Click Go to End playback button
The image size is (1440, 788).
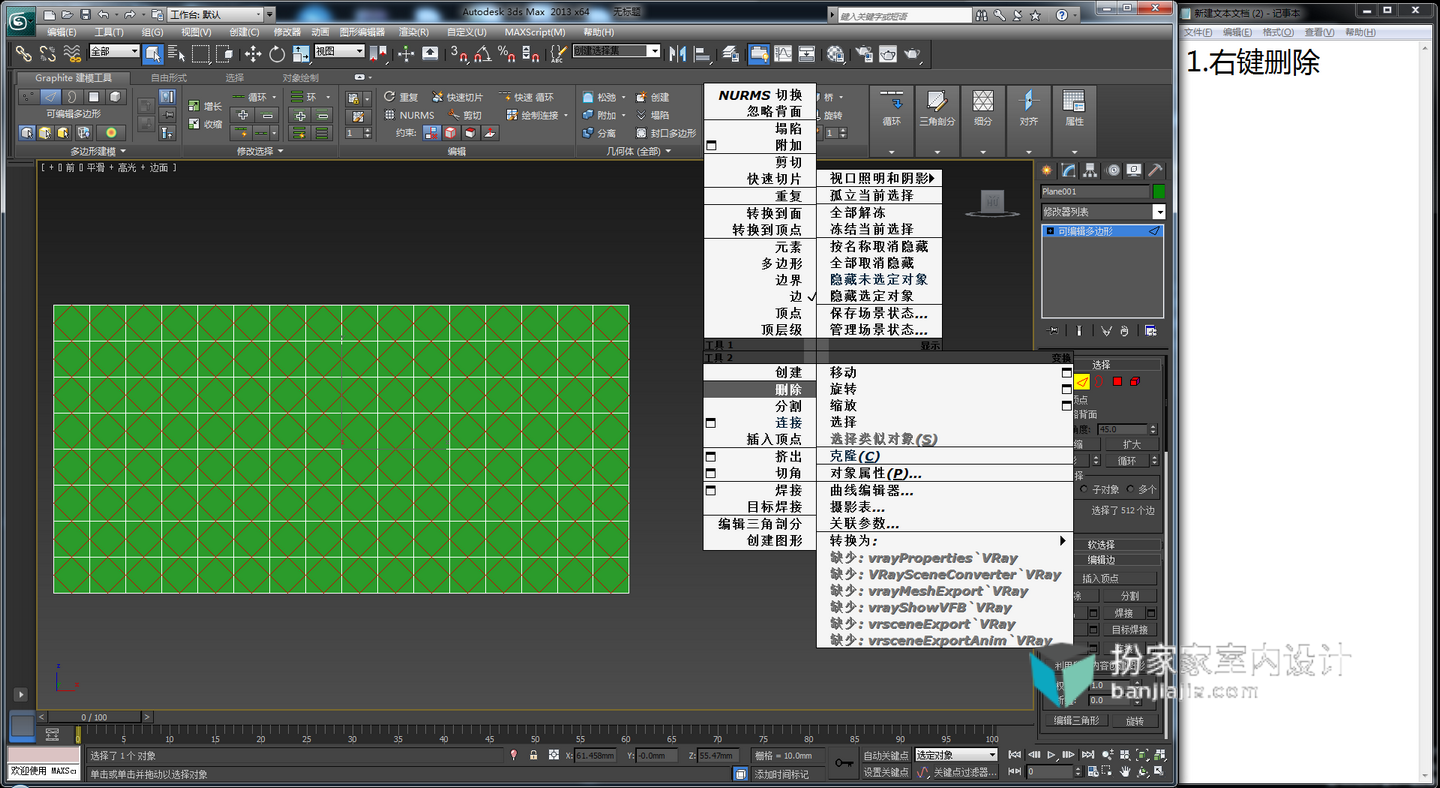click(x=1089, y=754)
